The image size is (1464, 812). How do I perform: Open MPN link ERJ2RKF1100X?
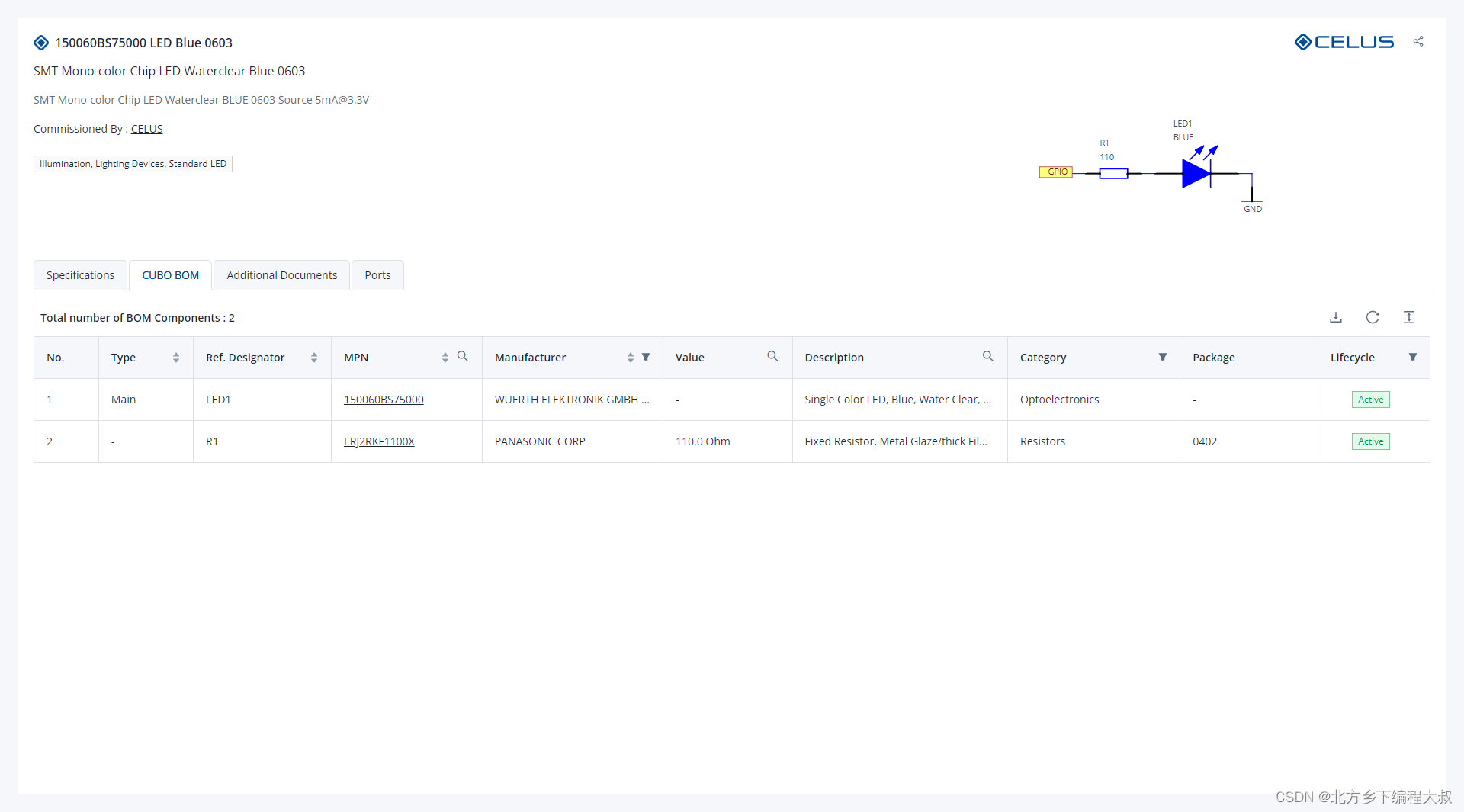[379, 441]
